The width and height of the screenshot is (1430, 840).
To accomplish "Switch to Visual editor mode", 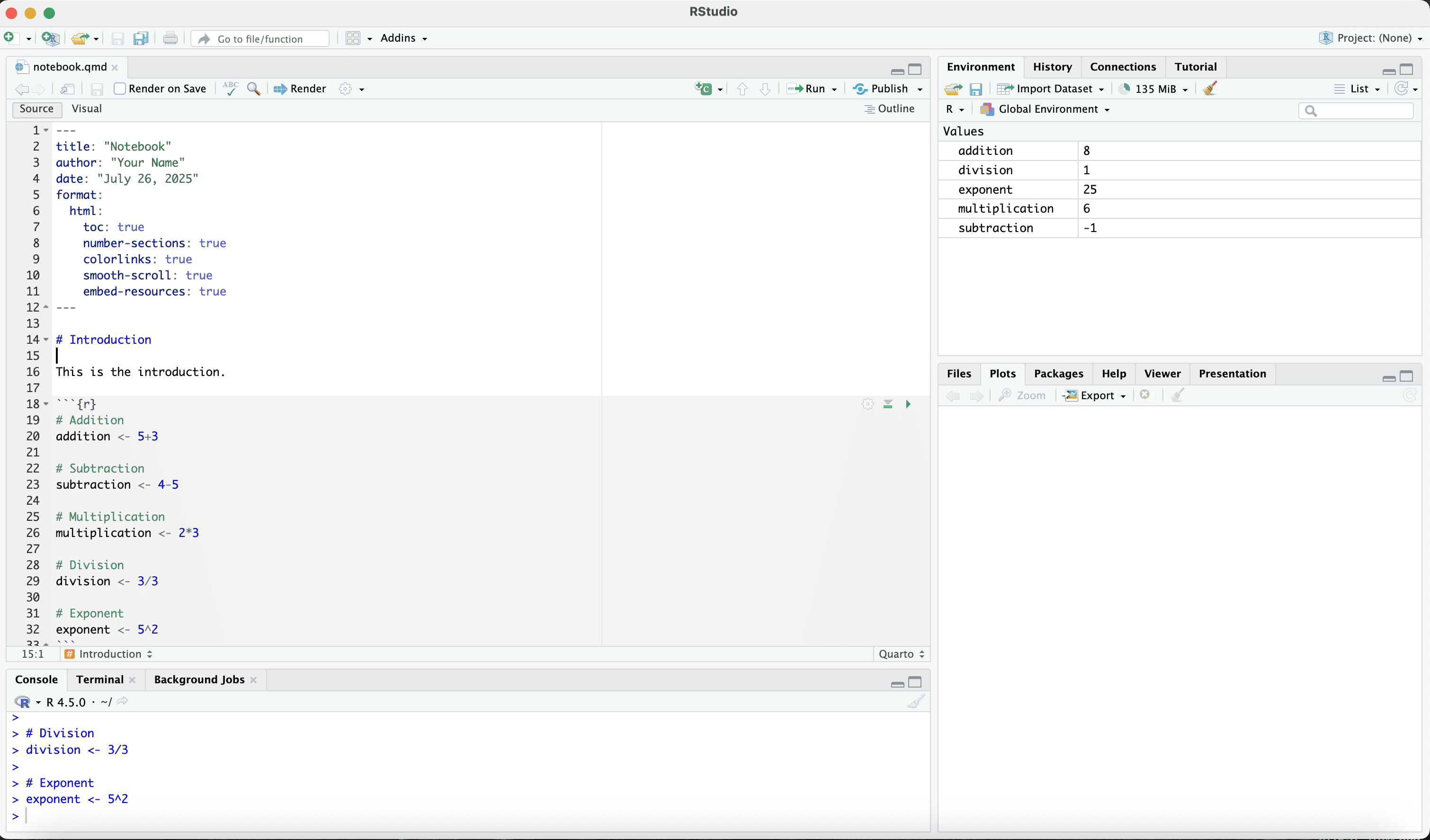I will click(x=87, y=108).
